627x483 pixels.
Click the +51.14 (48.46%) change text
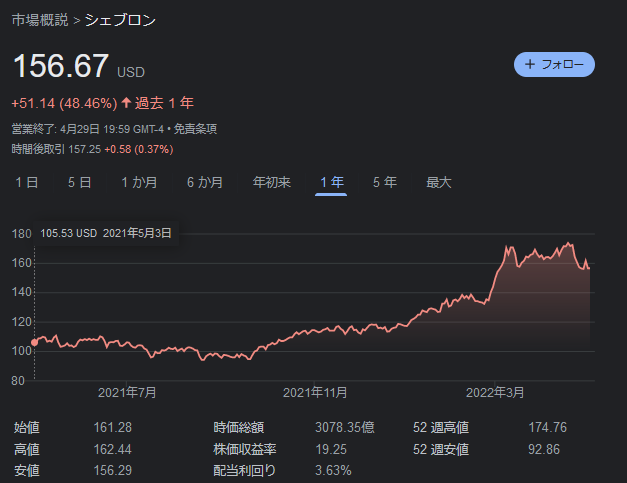[64, 104]
